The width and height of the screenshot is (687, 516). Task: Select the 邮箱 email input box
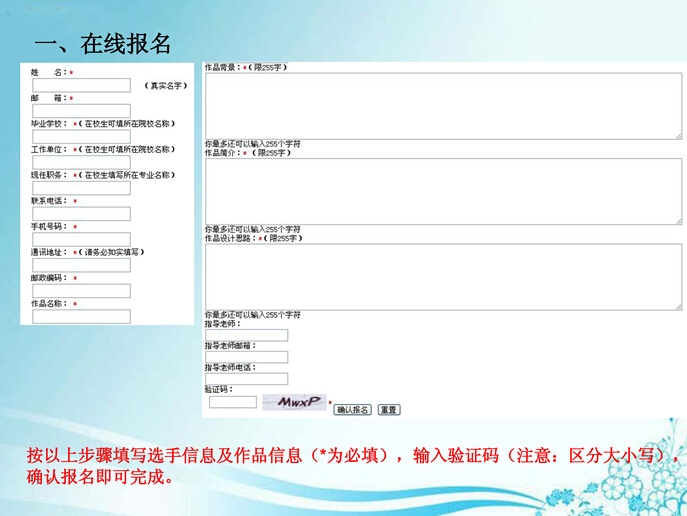click(81, 111)
